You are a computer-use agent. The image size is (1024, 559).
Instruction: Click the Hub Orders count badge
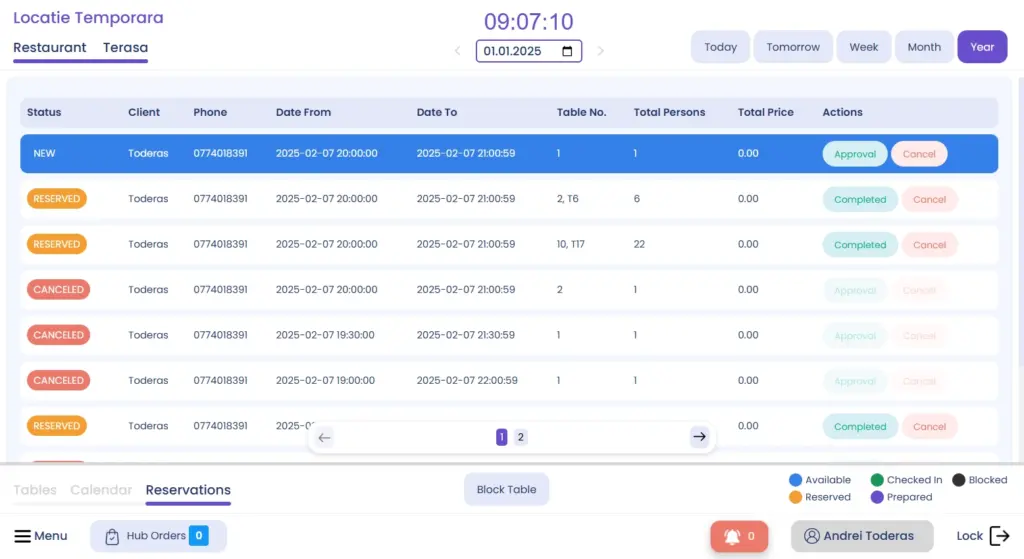pyautogui.click(x=199, y=535)
